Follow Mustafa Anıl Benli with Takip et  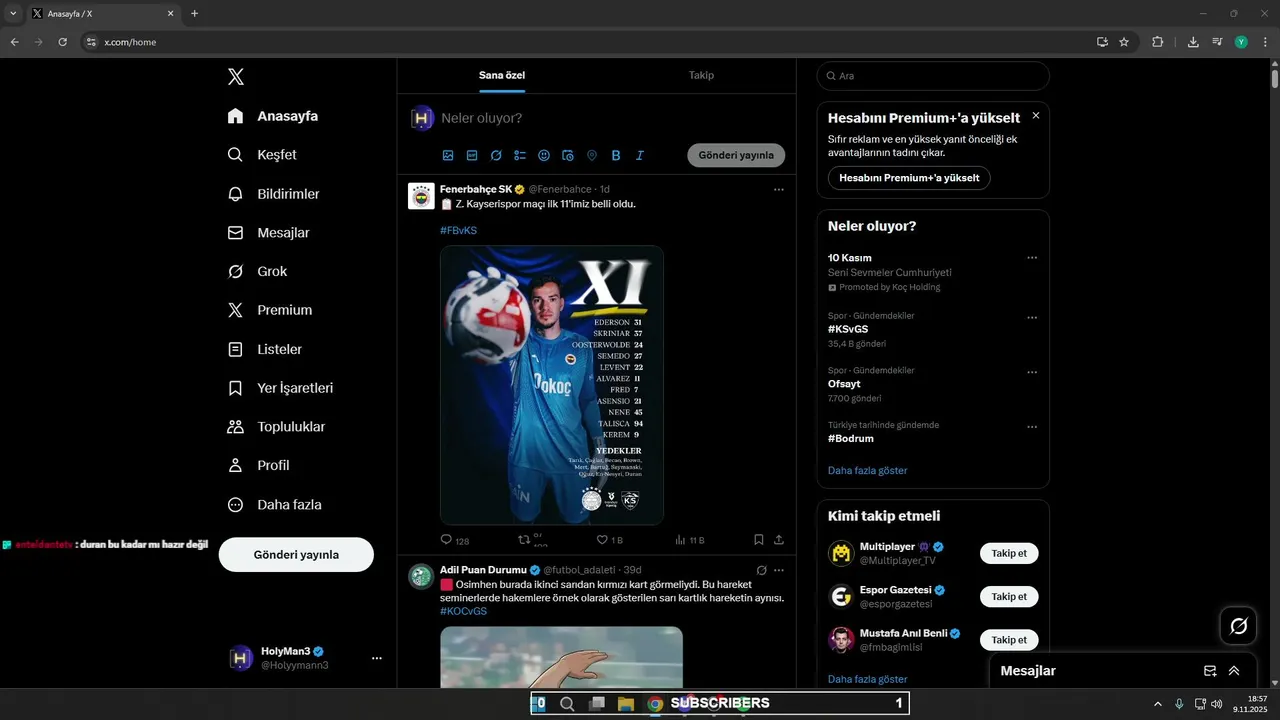(x=1009, y=639)
